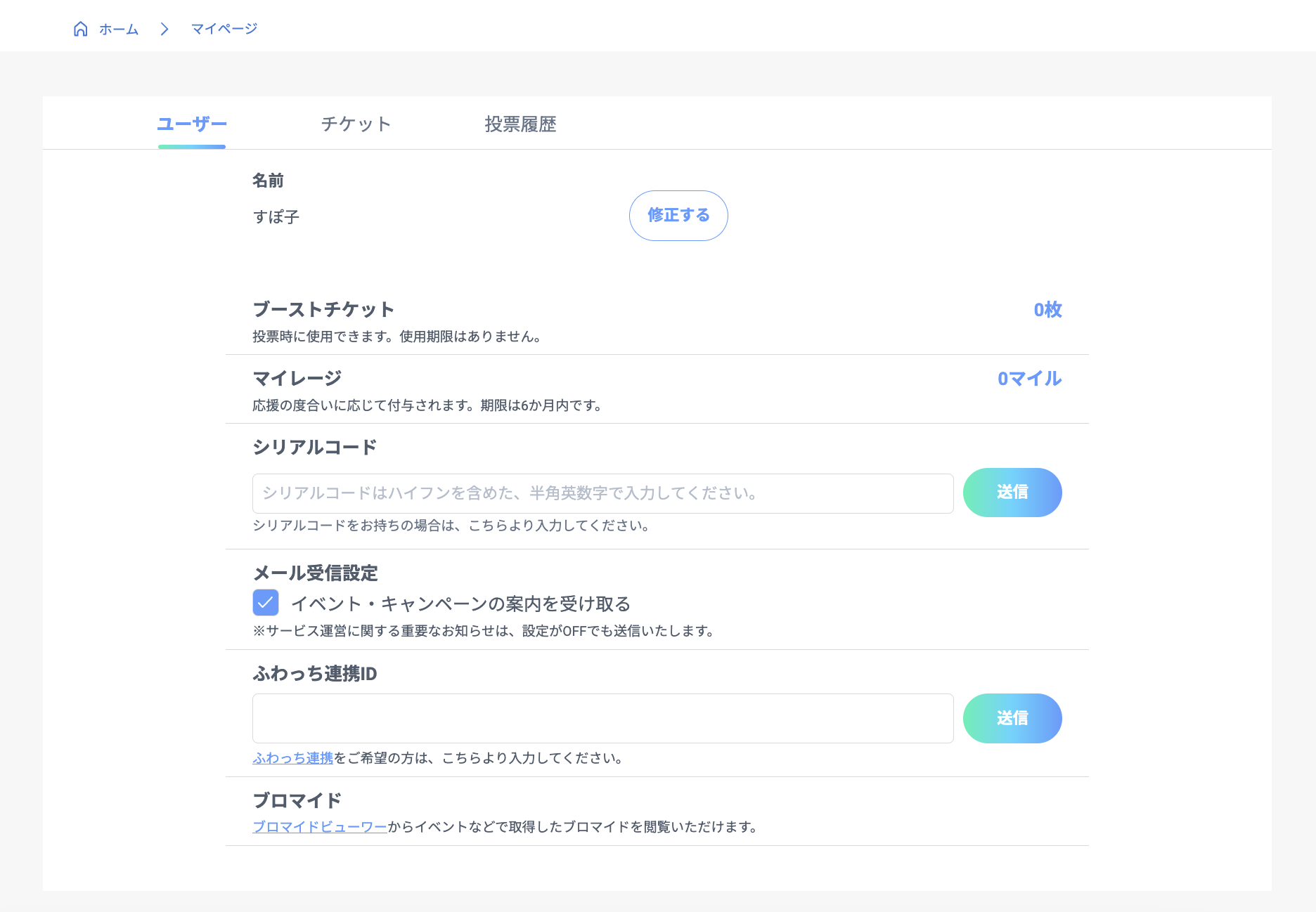Select the ユーザー tab
The height and width of the screenshot is (912, 1316).
point(191,124)
